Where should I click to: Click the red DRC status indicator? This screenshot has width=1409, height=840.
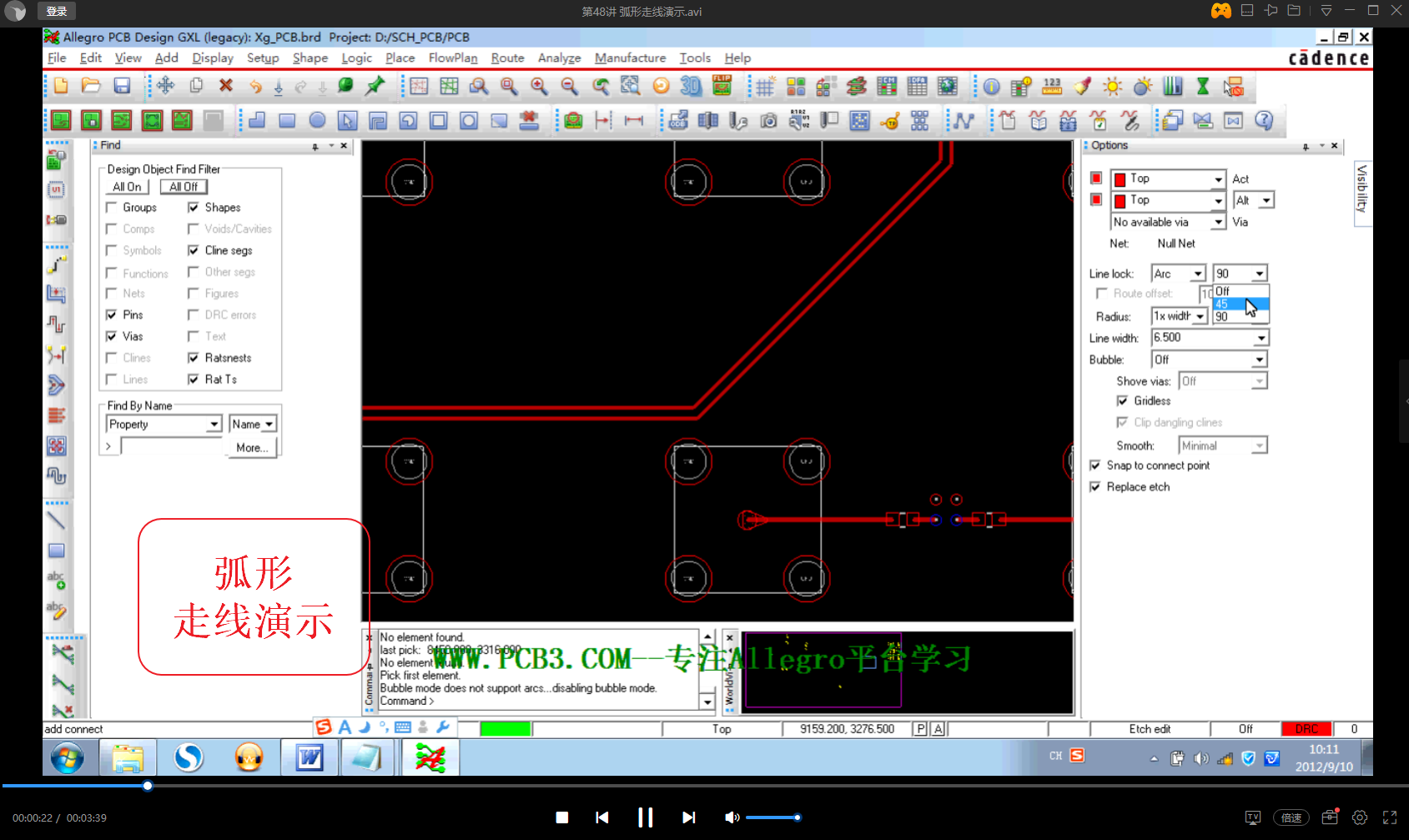coord(1306,729)
